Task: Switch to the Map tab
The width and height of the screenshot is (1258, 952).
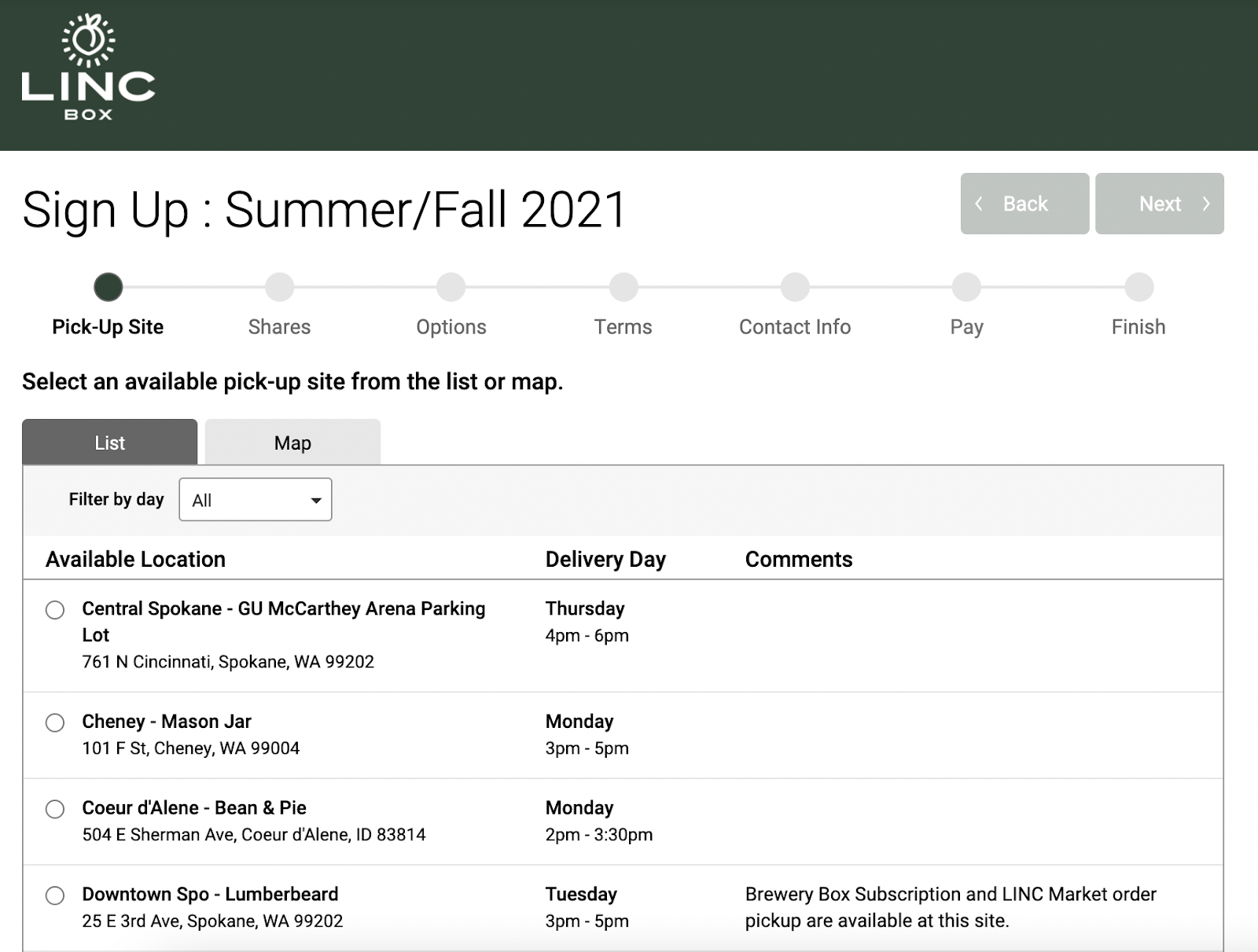Action: tap(292, 442)
